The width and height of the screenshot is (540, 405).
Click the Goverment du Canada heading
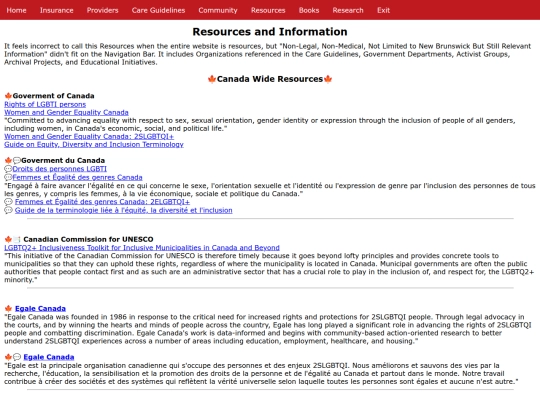click(63, 160)
